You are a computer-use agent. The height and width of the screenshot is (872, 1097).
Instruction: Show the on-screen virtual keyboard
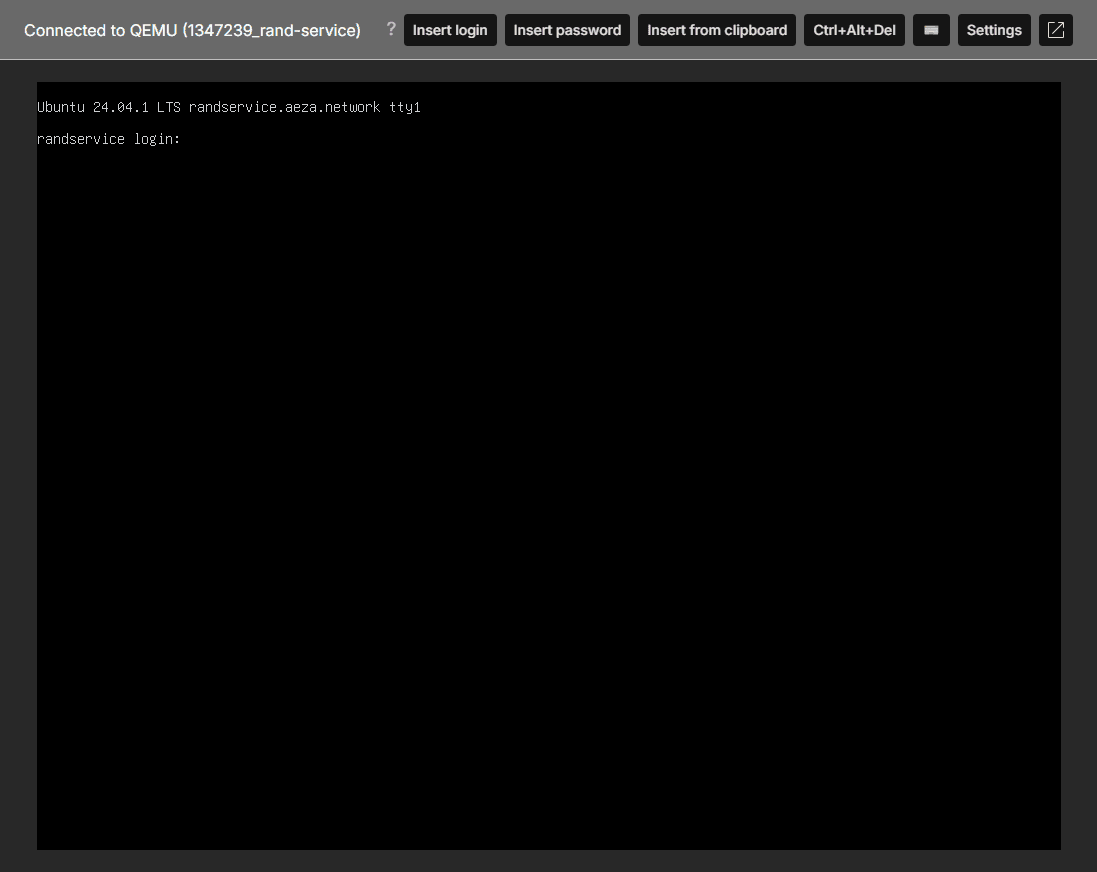[931, 30]
